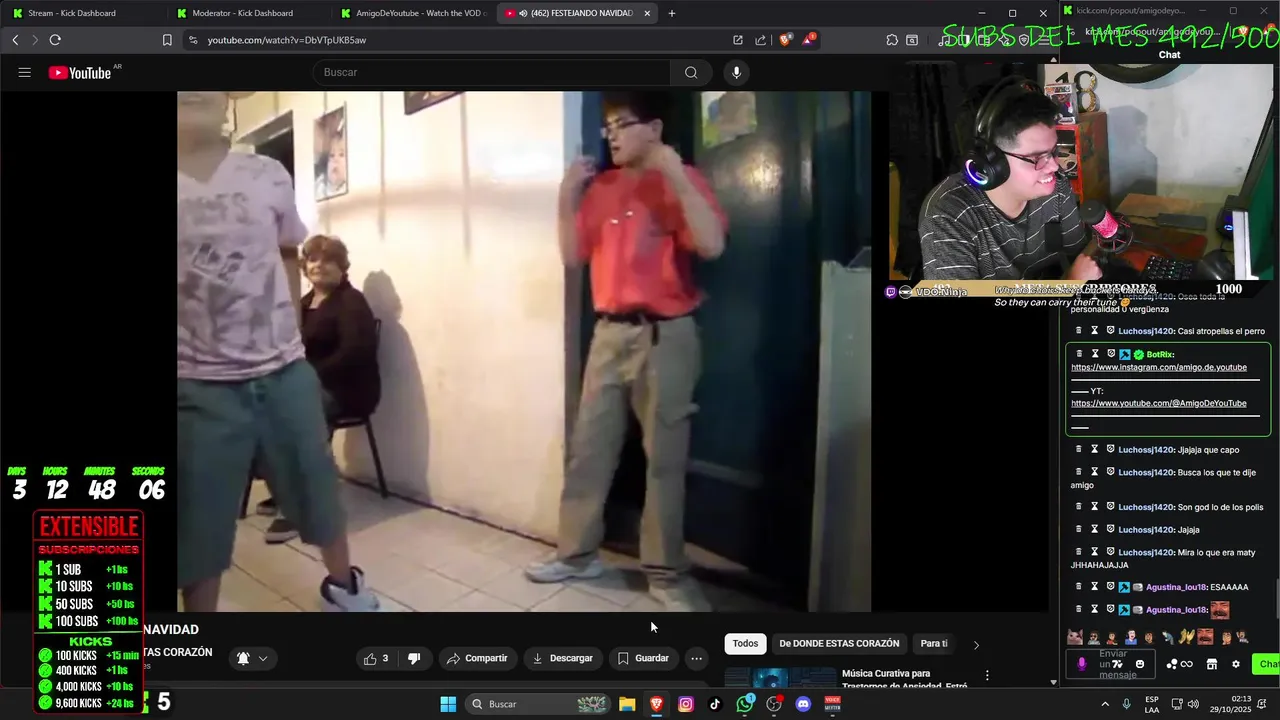
Task: Reload the page in Brave
Action: tap(55, 40)
